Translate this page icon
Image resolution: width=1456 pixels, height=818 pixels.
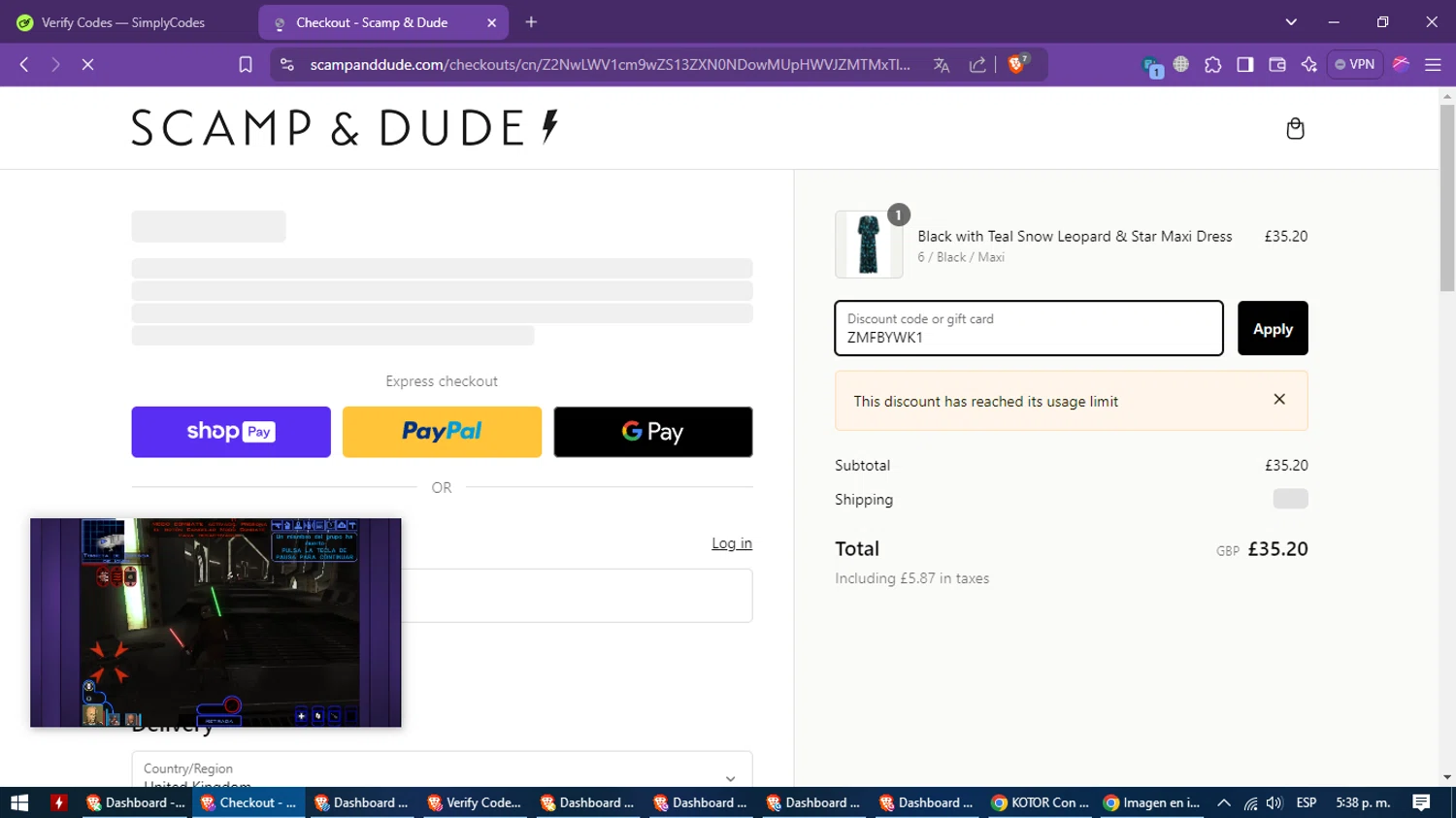(942, 64)
